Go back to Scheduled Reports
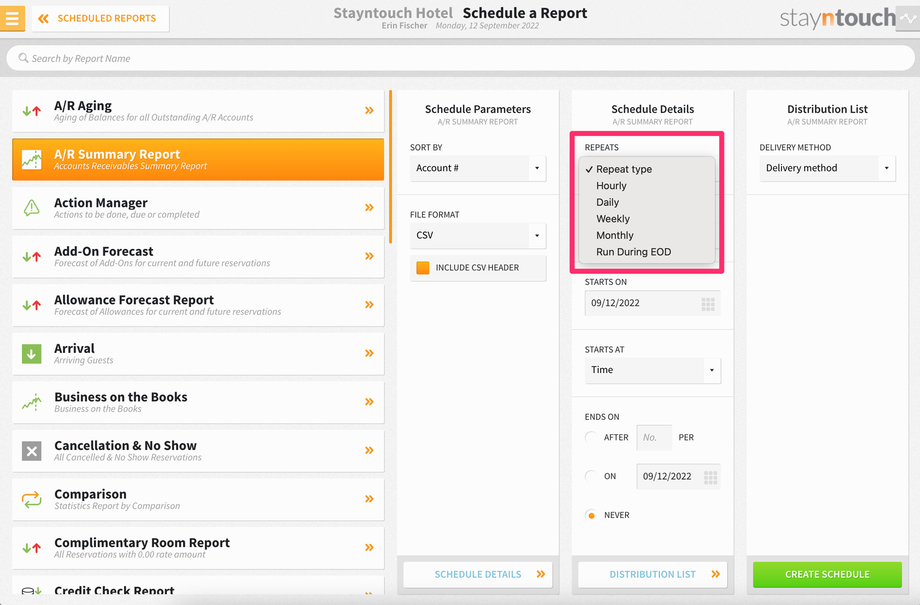920x605 pixels. [x=100, y=19]
